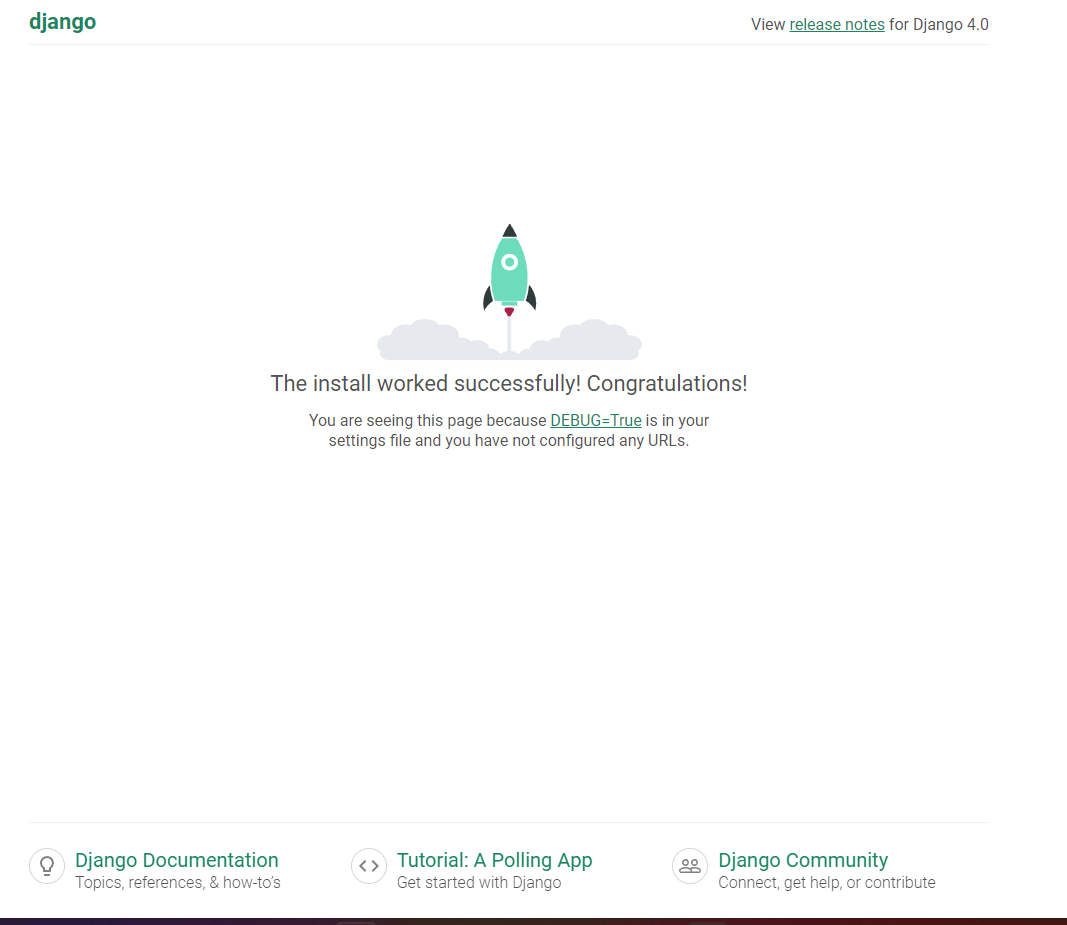Image resolution: width=1067 pixels, height=925 pixels.
Task: Open the release notes link
Action: click(x=836, y=25)
